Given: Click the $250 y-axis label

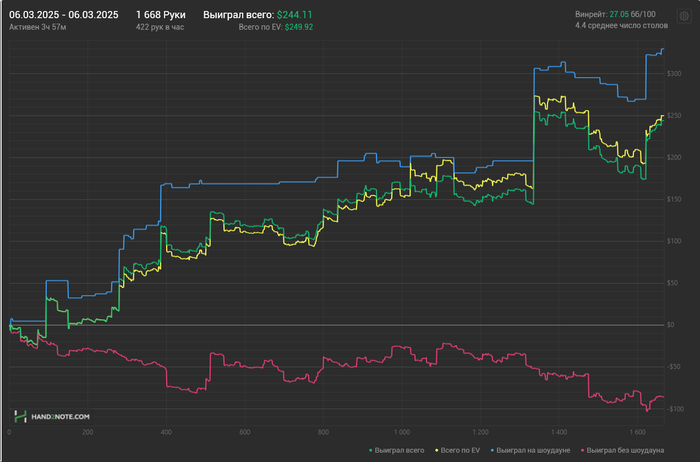Looking at the screenshot, I should (674, 116).
